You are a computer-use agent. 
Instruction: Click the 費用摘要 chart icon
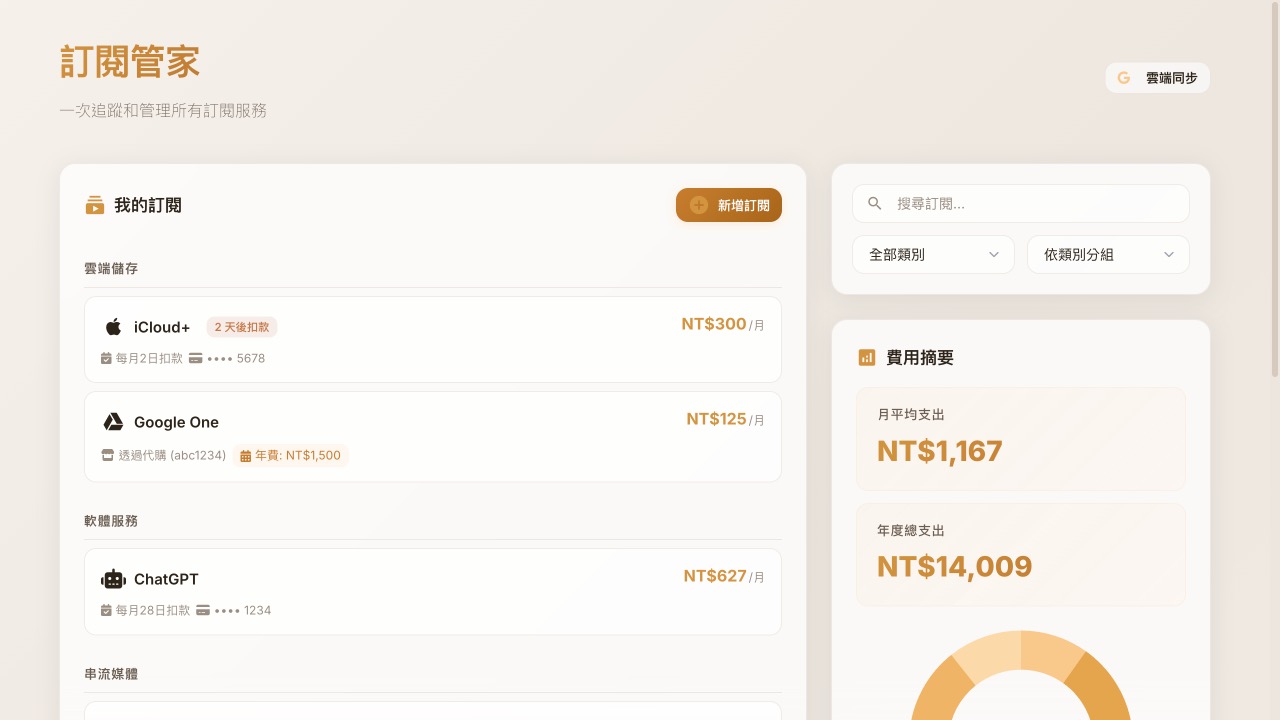(x=867, y=357)
